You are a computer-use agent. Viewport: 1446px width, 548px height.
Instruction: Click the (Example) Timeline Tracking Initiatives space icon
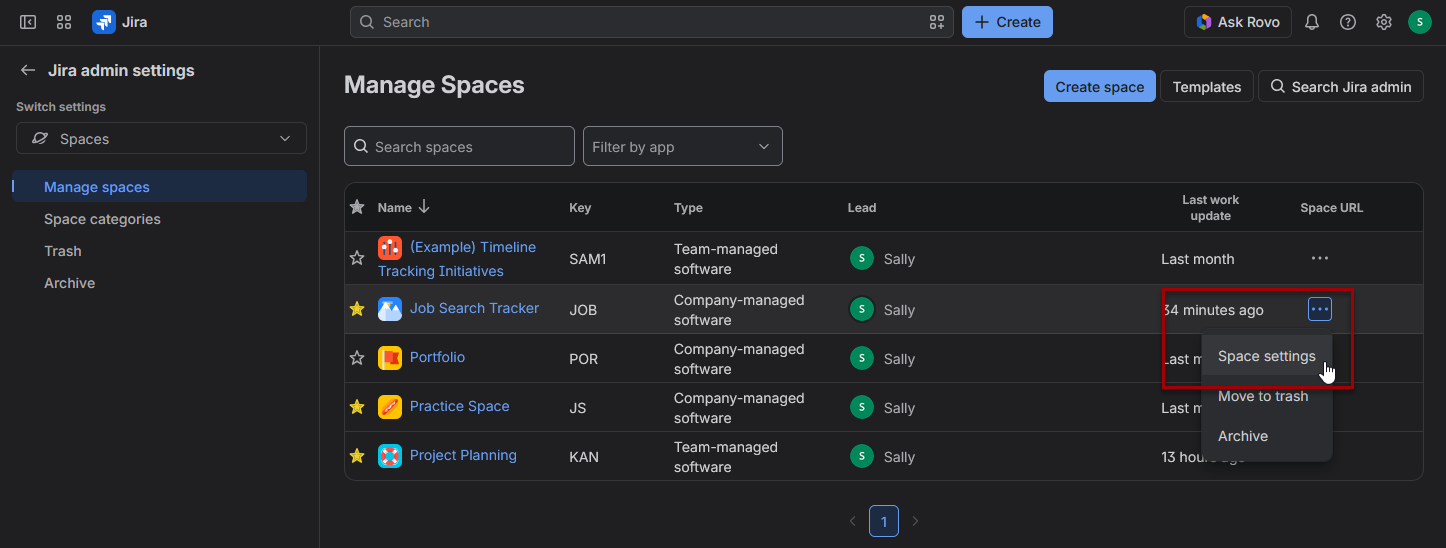click(x=390, y=248)
